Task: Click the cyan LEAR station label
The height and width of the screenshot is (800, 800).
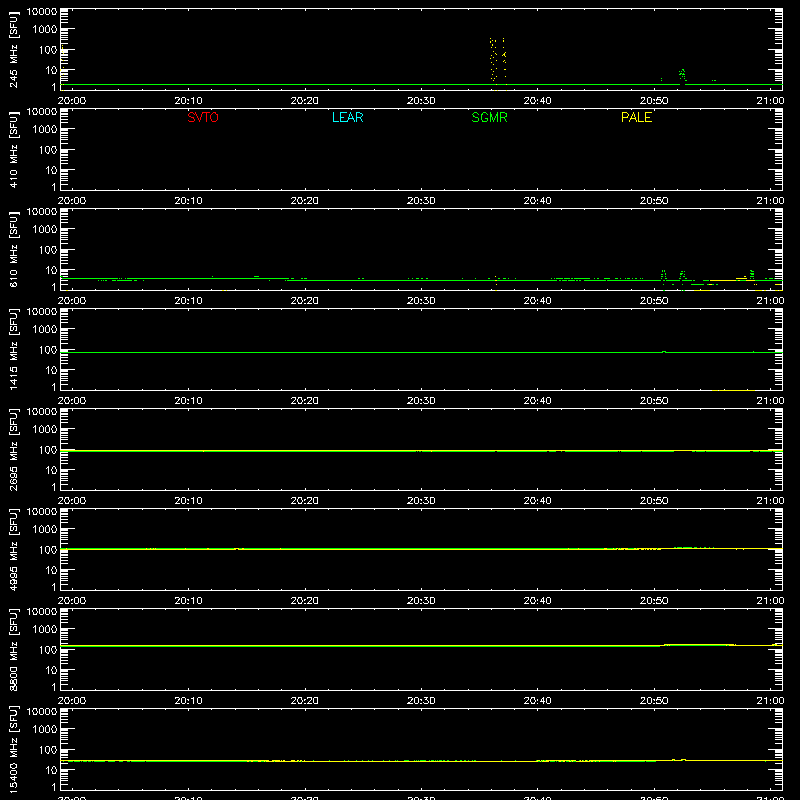Action: (347, 117)
